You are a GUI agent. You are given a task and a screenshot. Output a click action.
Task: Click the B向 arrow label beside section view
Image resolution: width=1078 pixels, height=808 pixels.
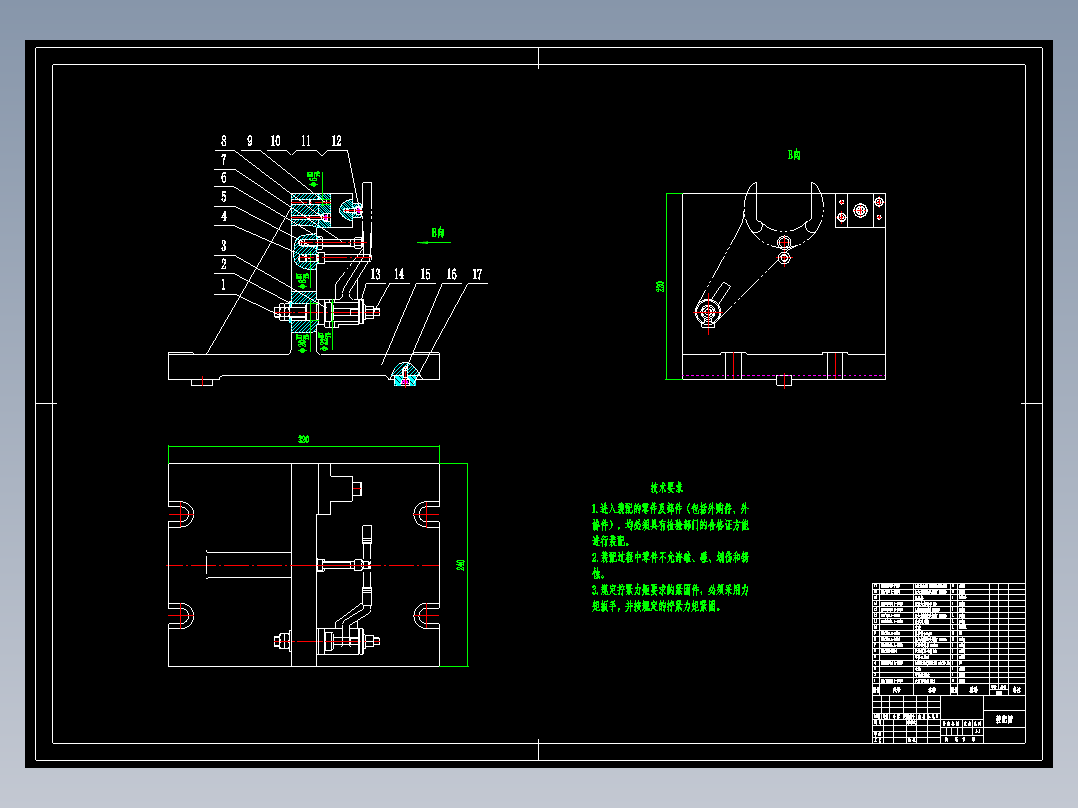[438, 233]
